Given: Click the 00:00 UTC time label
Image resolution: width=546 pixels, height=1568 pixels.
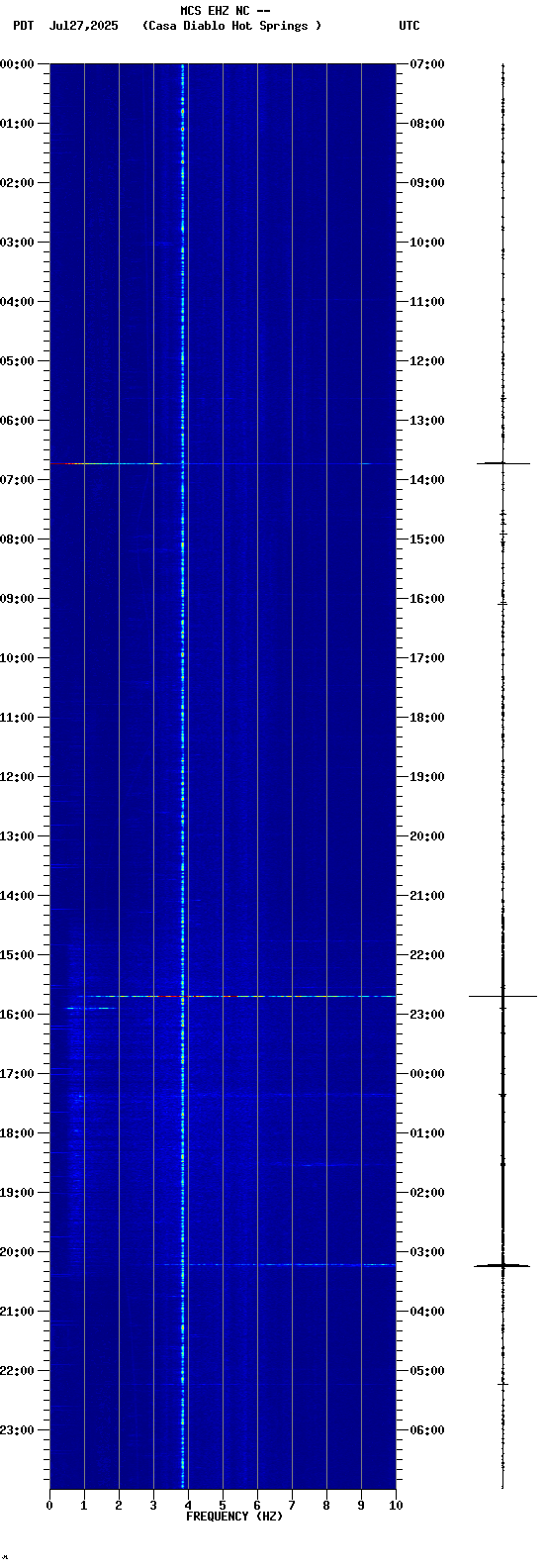Looking at the screenshot, I should tap(426, 1073).
